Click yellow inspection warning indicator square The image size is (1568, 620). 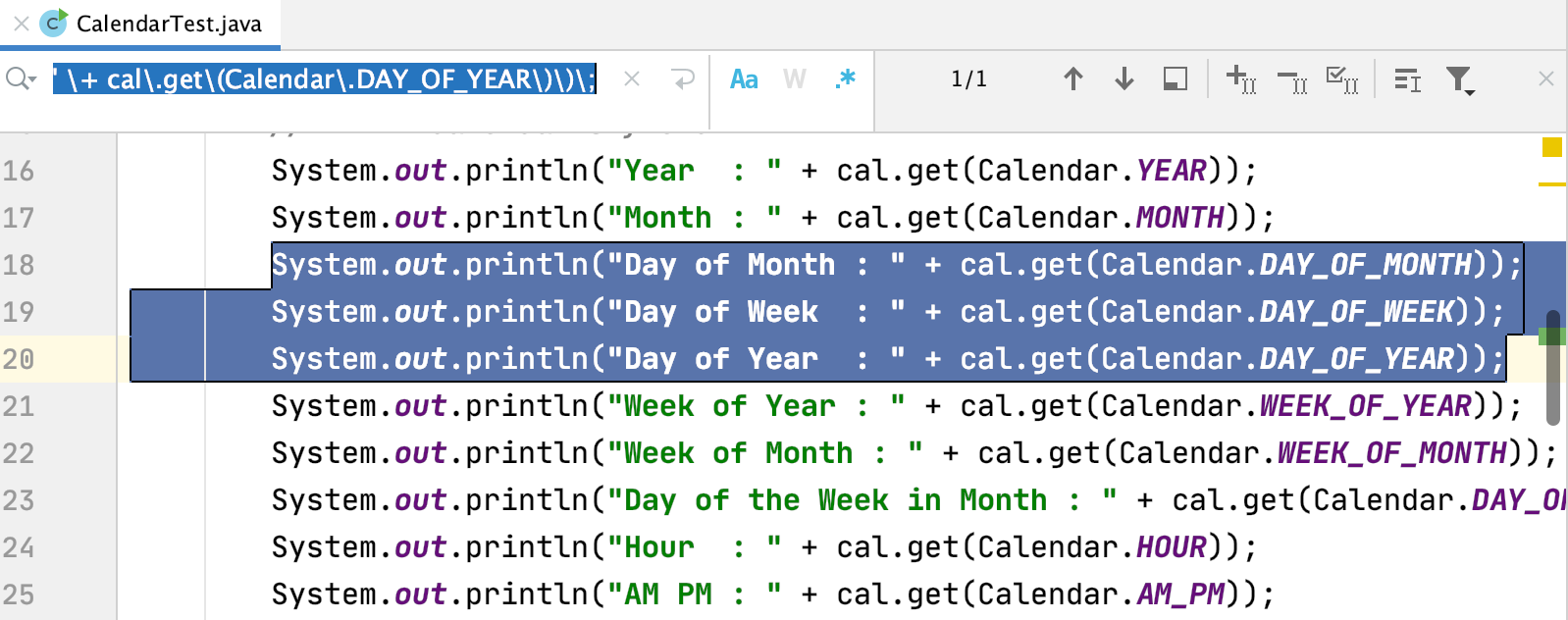[x=1551, y=147]
